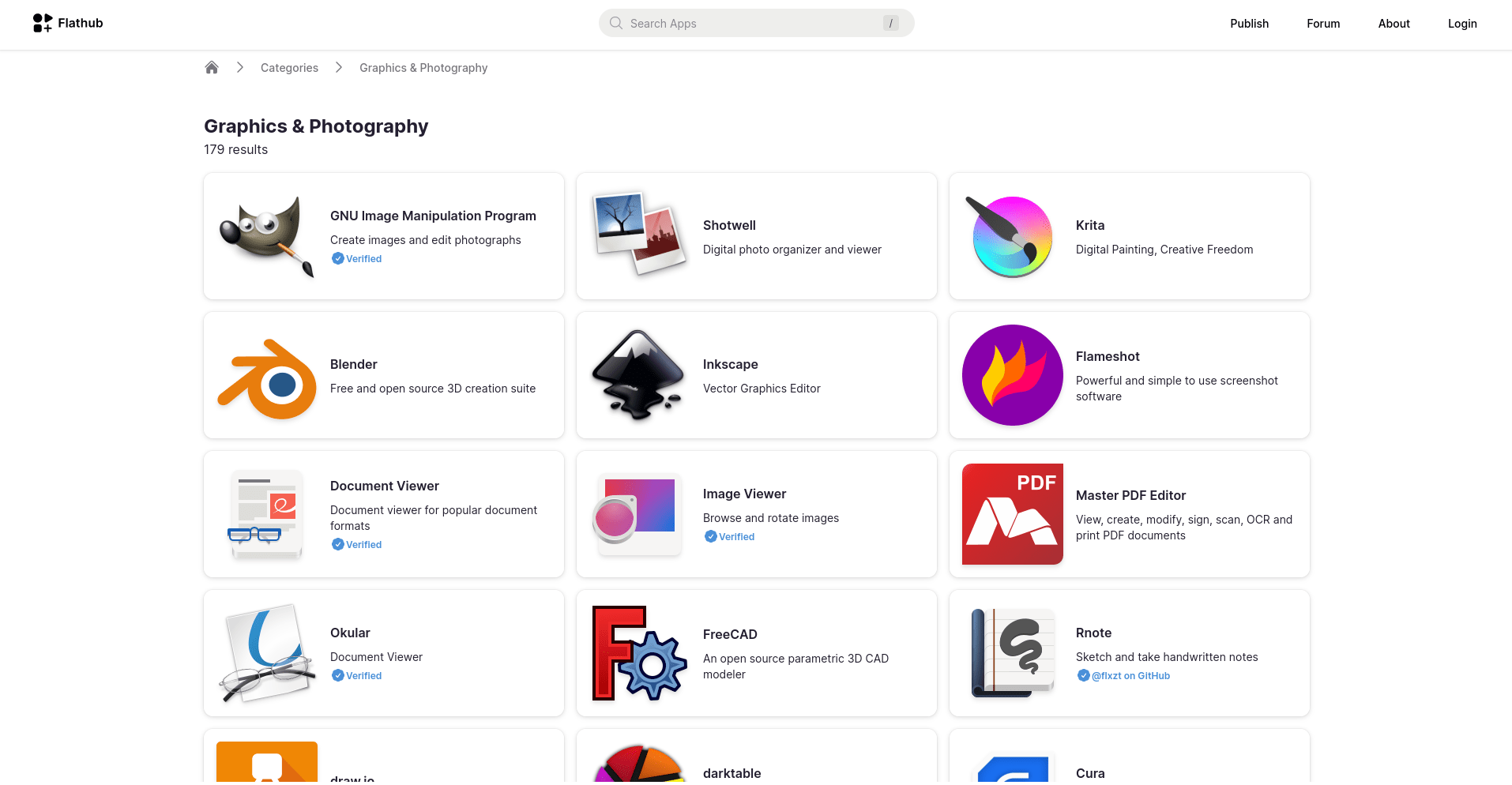Open the darktable app title
Screen dimensions: 1512x785
click(x=732, y=773)
